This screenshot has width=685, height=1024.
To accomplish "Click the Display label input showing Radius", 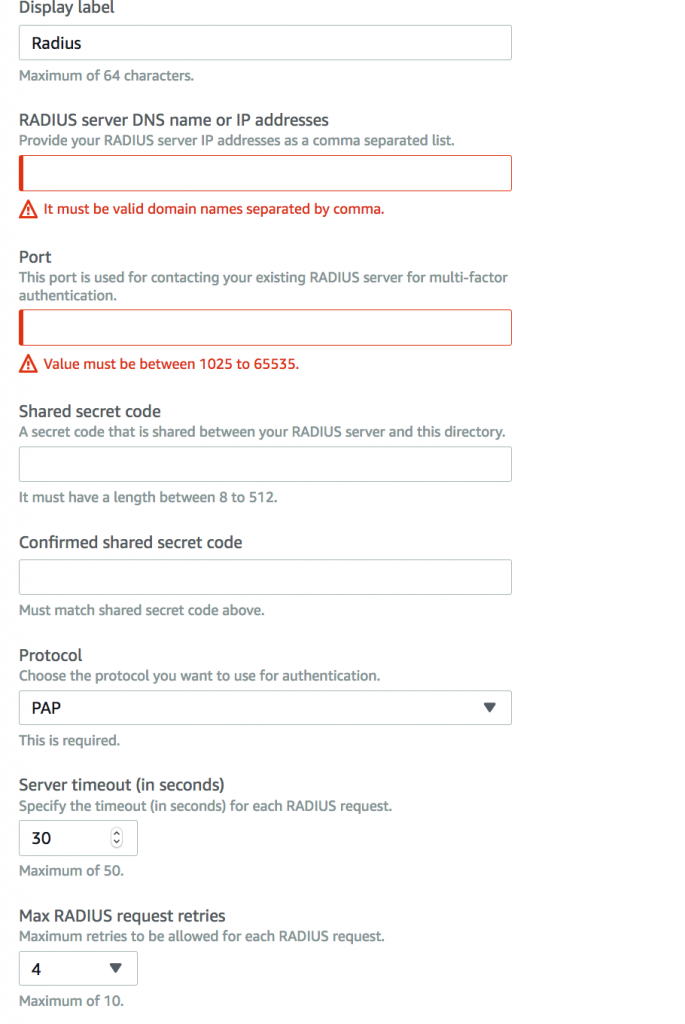I will point(265,42).
